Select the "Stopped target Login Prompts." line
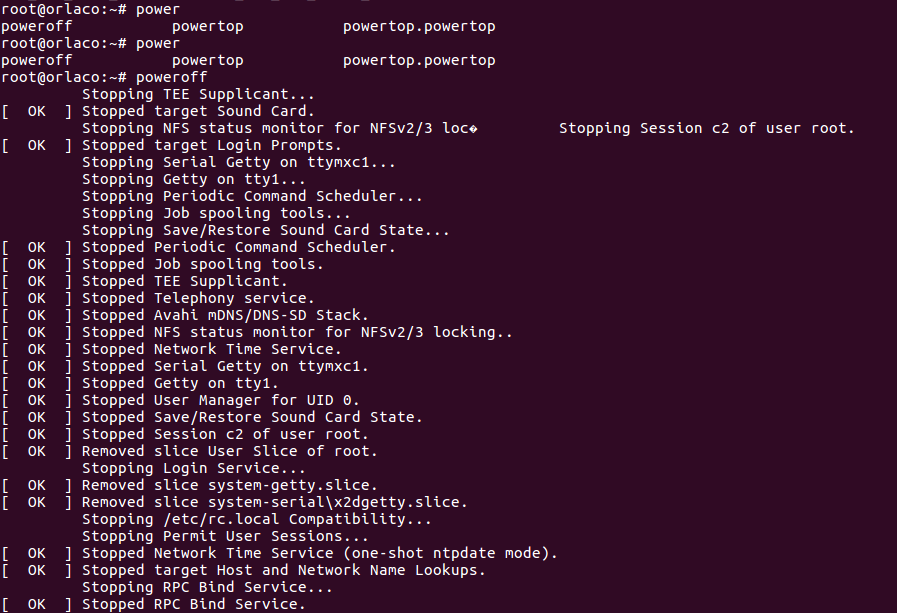This screenshot has height=613, width=897. (x=210, y=145)
